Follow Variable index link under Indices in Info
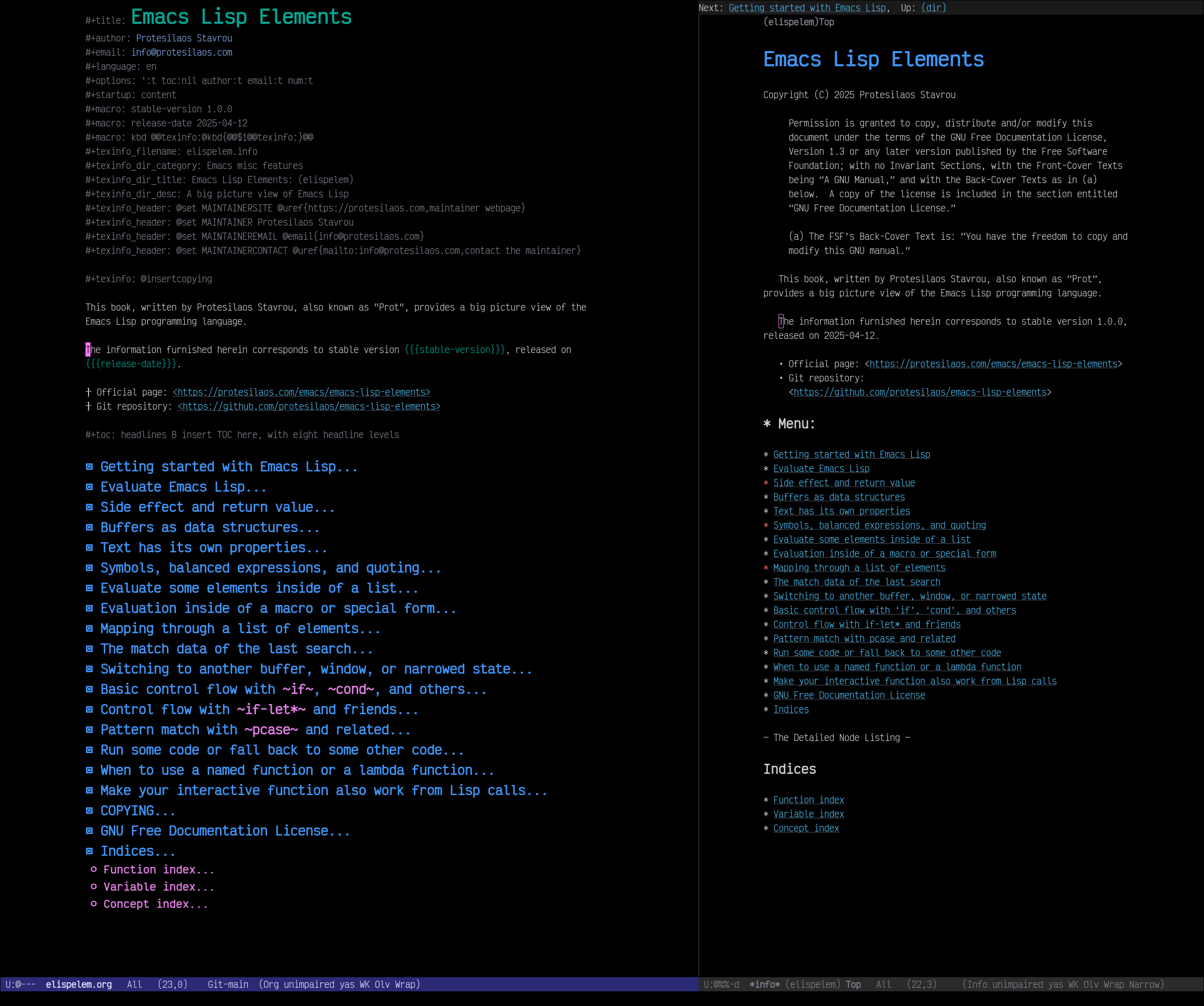Screen dimensions: 1204x1006 [808, 814]
